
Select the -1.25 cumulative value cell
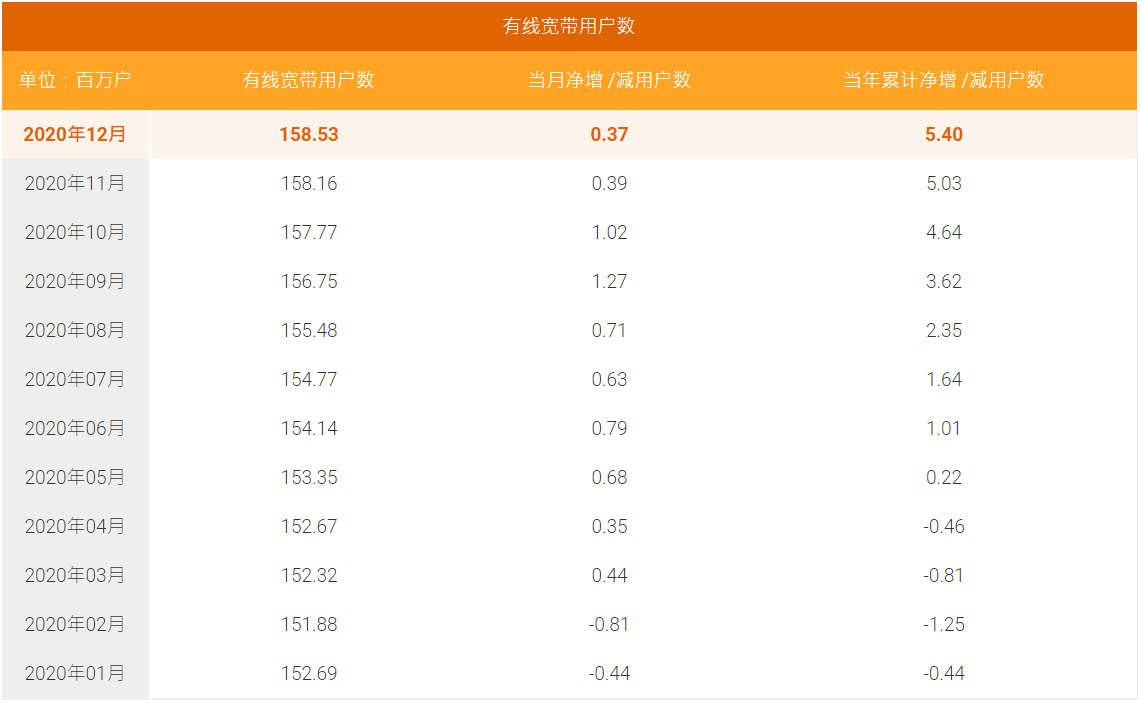point(943,624)
